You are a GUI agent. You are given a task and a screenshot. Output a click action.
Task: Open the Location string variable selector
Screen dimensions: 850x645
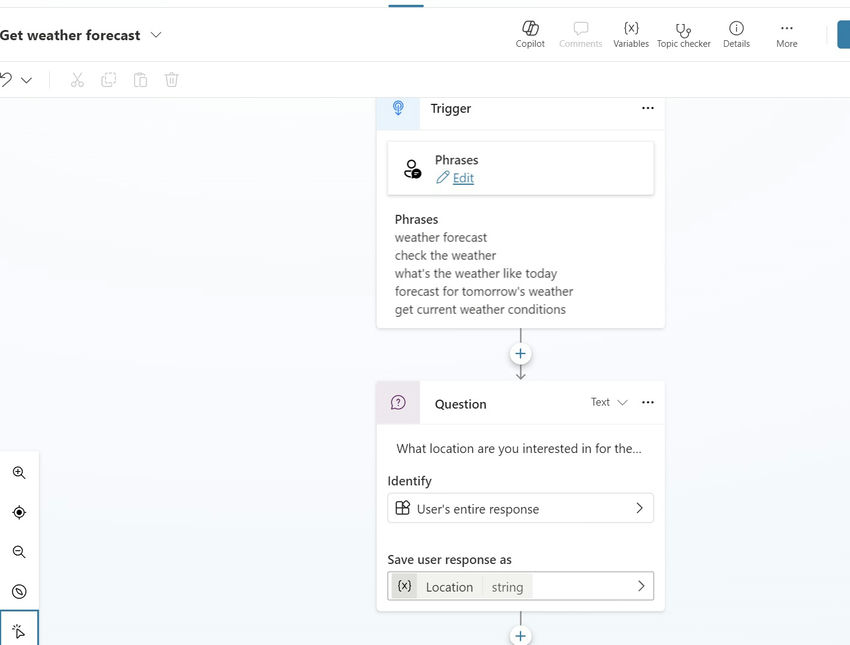coord(520,586)
